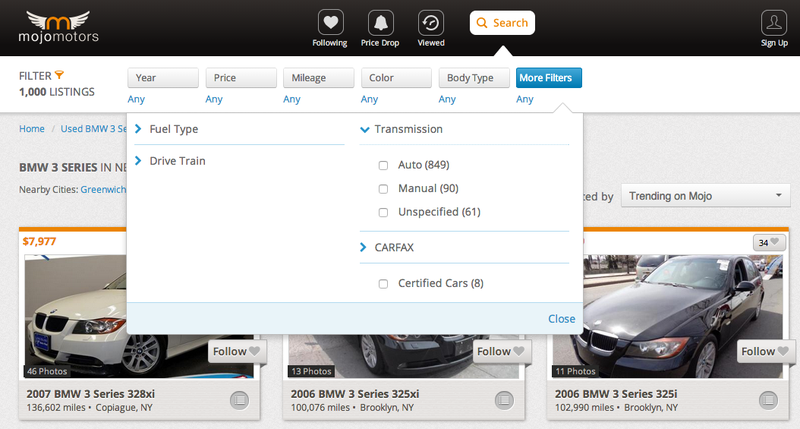
Task: Go to the Home breadcrumb link
Action: point(32,129)
